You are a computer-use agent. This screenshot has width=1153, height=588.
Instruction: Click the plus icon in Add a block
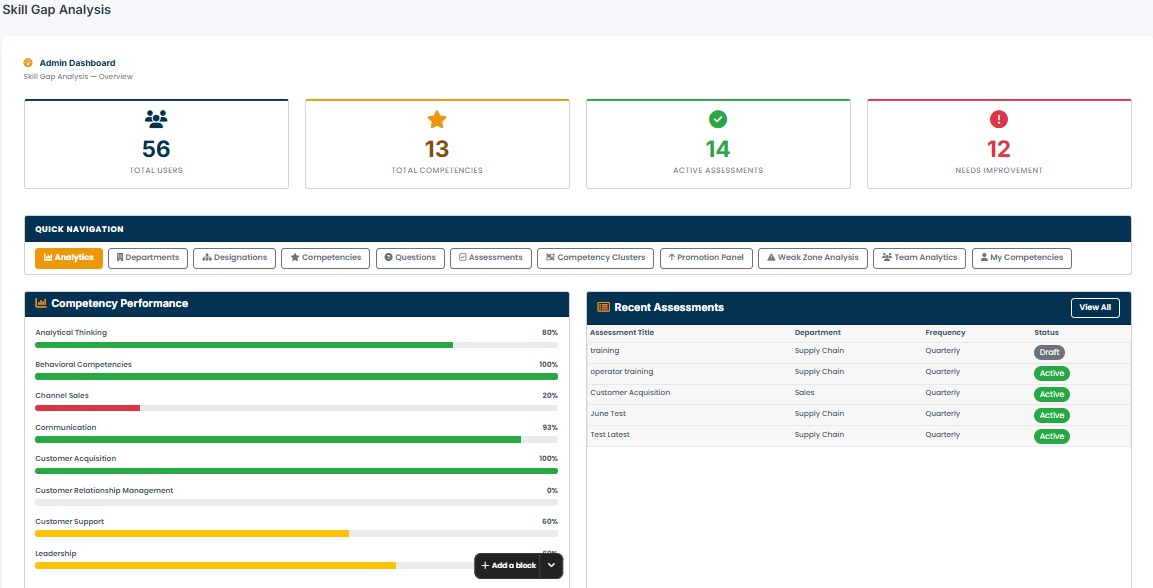click(x=485, y=565)
